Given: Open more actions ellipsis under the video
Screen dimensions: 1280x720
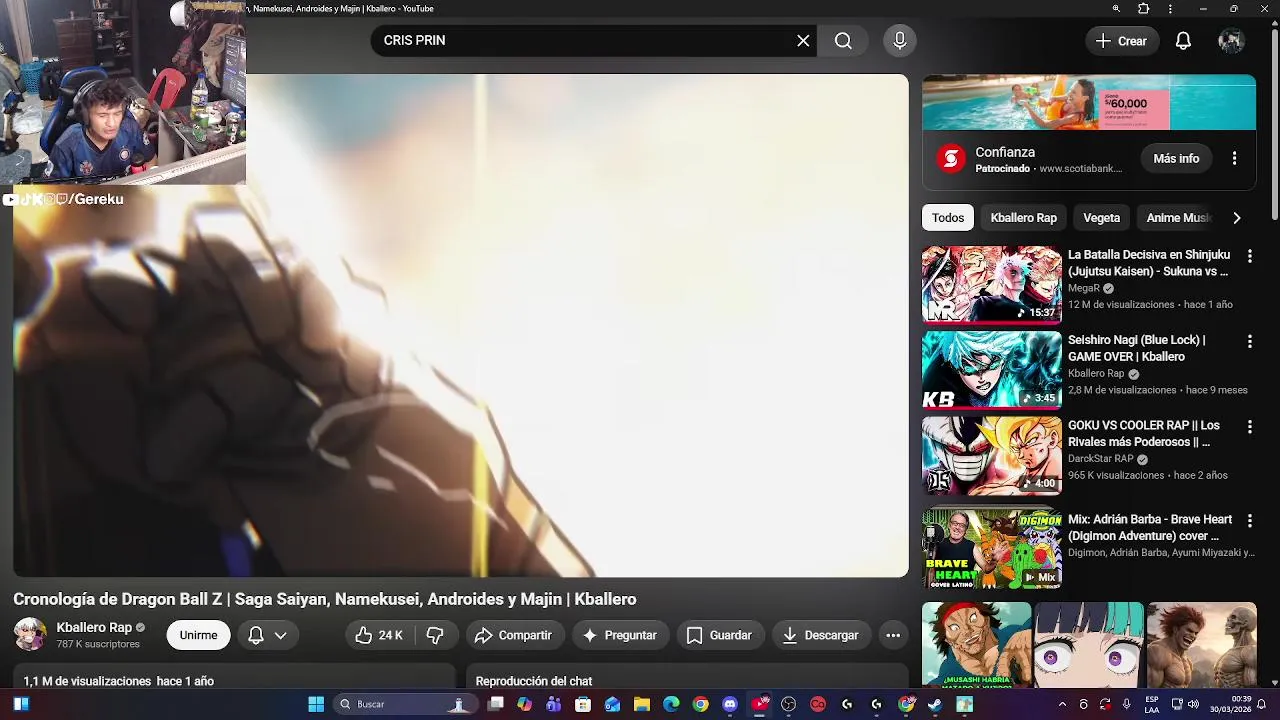Looking at the screenshot, I should click(x=893, y=635).
